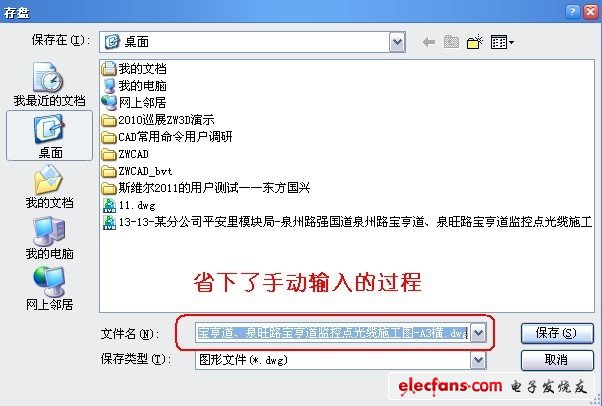
Task: Click inside the 文件名 input field
Action: coord(333,333)
